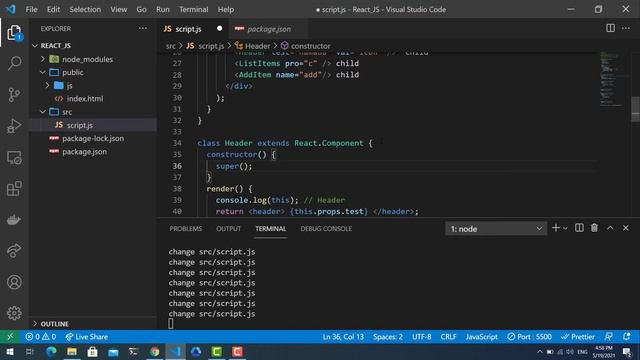Click the Header breadcrumb item

(252, 46)
